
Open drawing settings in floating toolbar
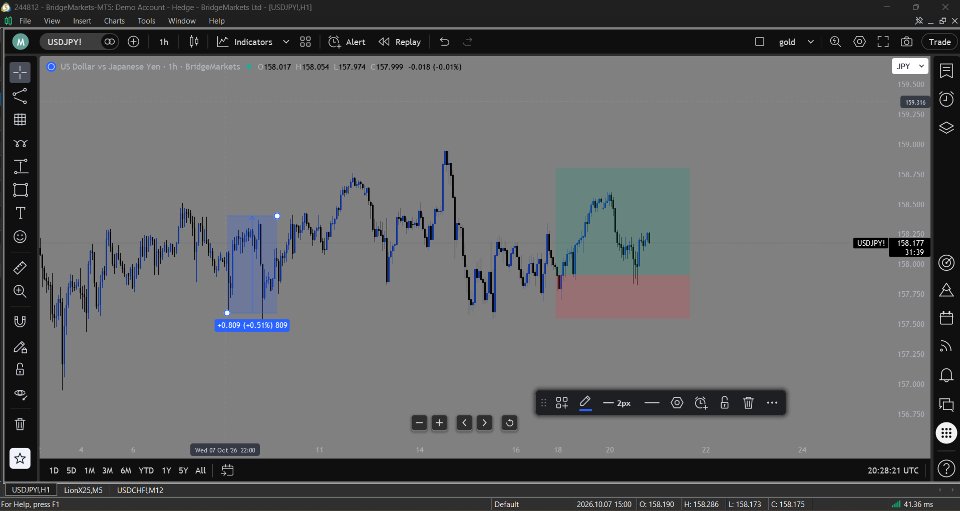[677, 403]
